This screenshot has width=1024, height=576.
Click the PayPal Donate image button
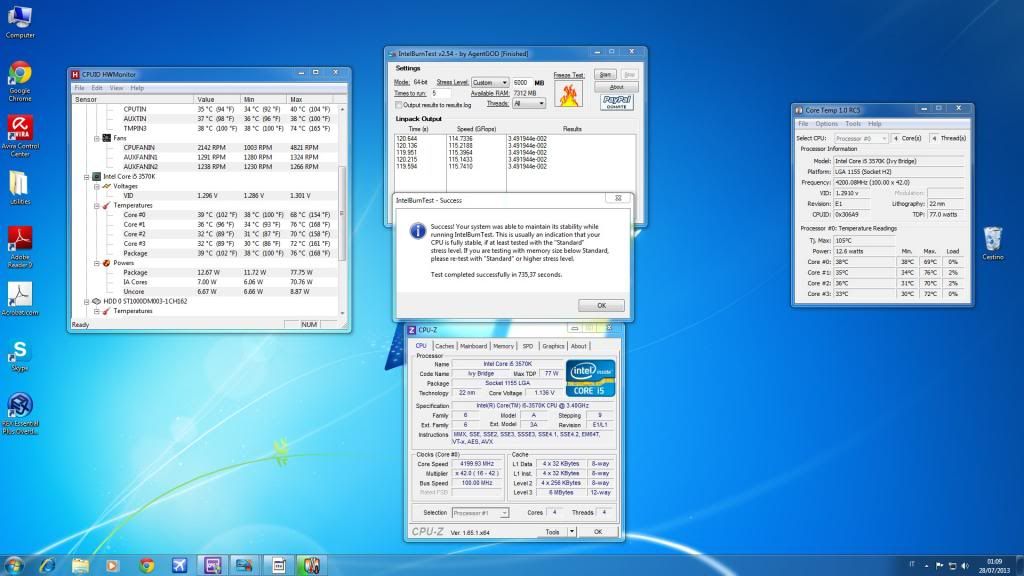click(616, 101)
